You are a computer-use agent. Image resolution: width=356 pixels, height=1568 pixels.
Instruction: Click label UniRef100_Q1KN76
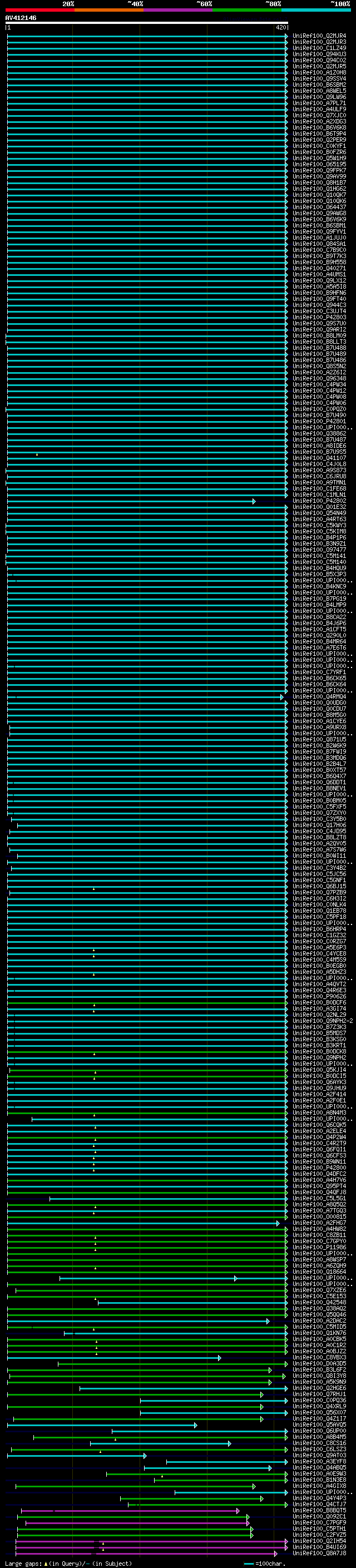[x=319, y=1332]
